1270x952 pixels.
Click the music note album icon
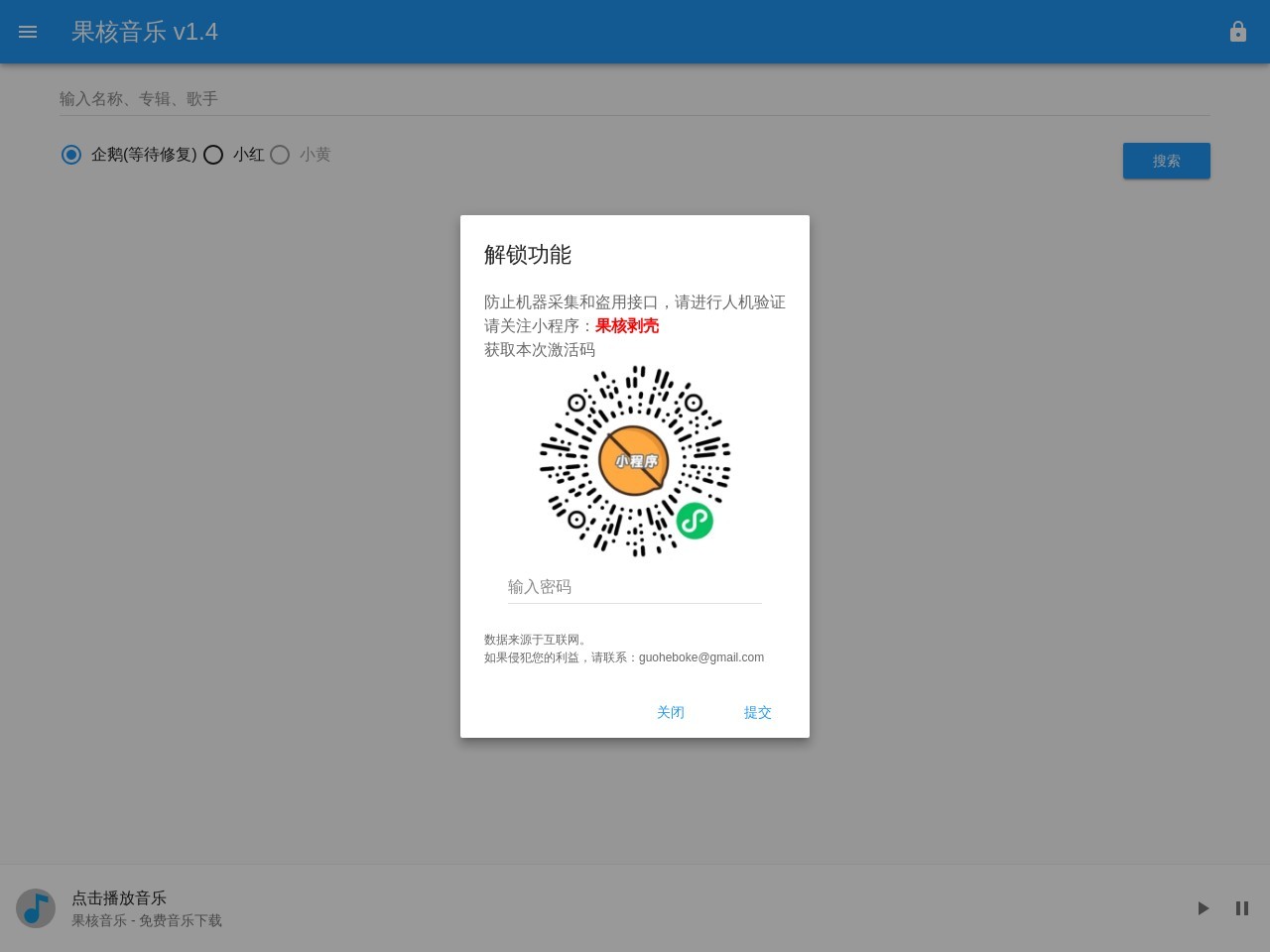(36, 908)
